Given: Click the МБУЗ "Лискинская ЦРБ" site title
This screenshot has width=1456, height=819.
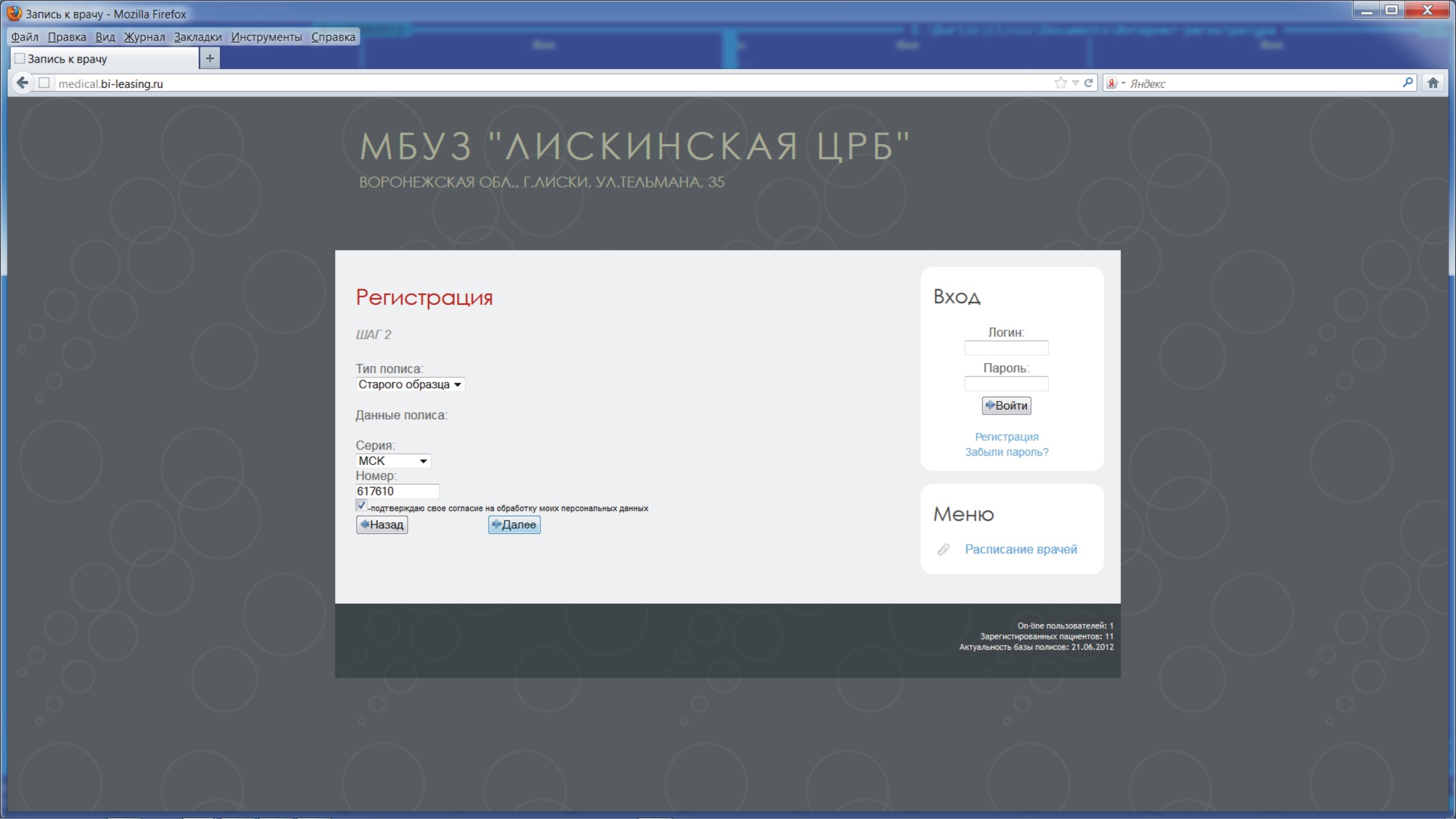Looking at the screenshot, I should (635, 147).
